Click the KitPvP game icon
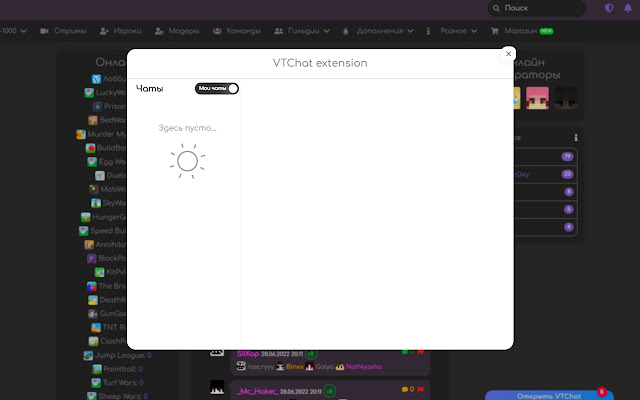This screenshot has height=400, width=640. pyautogui.click(x=100, y=272)
